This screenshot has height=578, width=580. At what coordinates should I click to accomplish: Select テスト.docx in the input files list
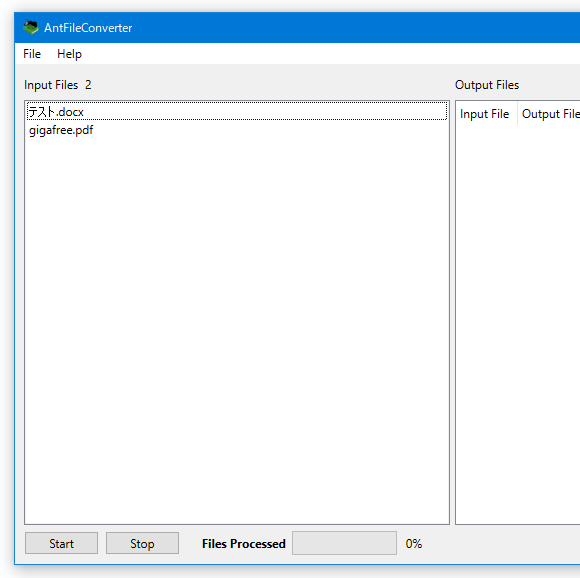(237, 111)
